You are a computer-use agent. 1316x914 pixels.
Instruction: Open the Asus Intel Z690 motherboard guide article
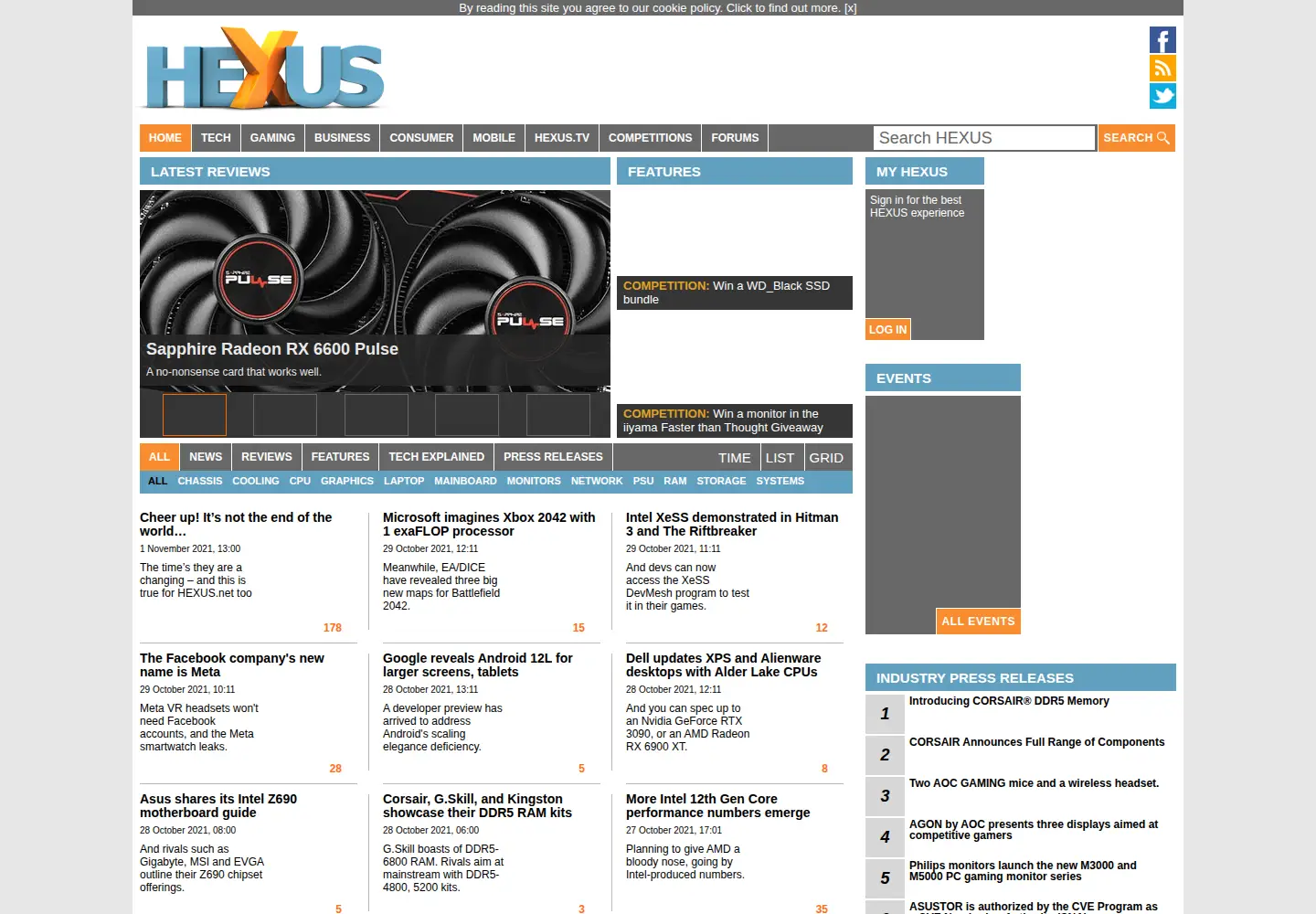pos(218,805)
